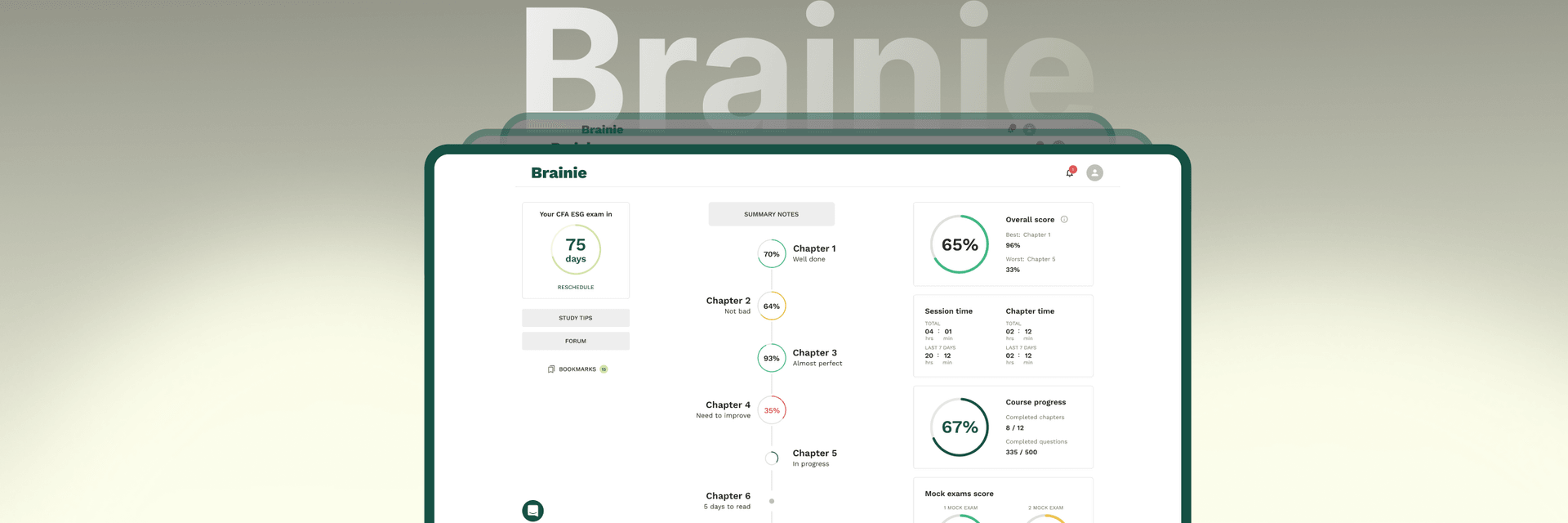This screenshot has width=1568, height=523.
Task: Click the Session time heading
Action: [948, 311]
